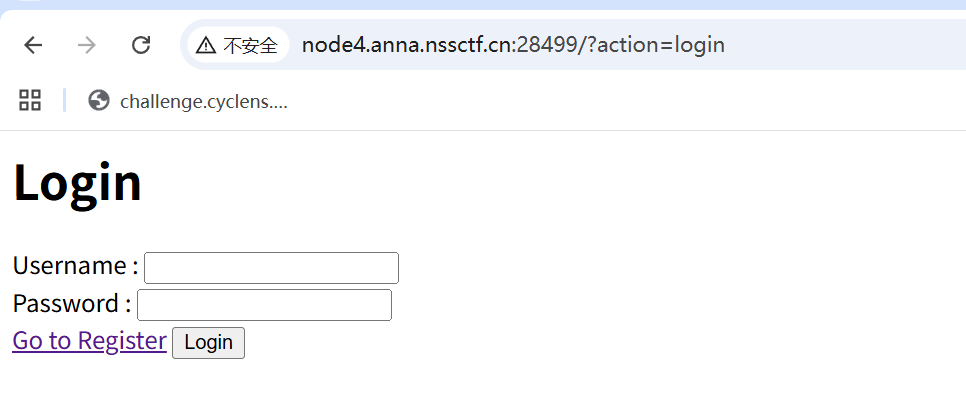
Task: Focus the Password input field
Action: click(x=264, y=305)
